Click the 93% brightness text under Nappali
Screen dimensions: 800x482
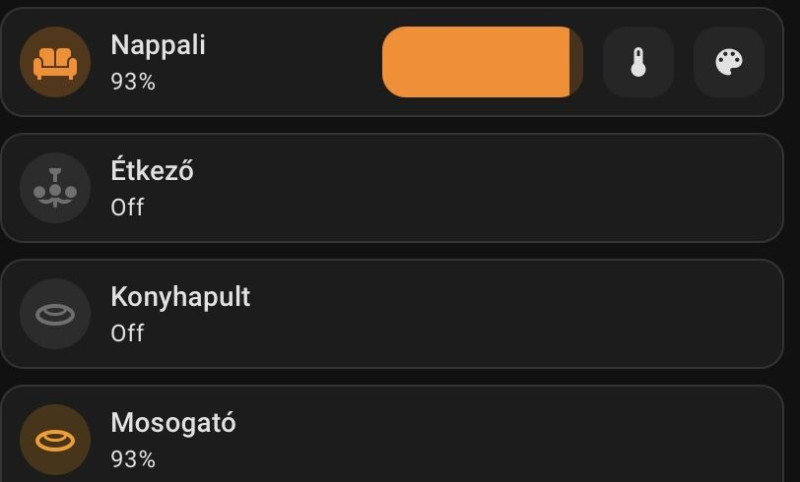(133, 82)
